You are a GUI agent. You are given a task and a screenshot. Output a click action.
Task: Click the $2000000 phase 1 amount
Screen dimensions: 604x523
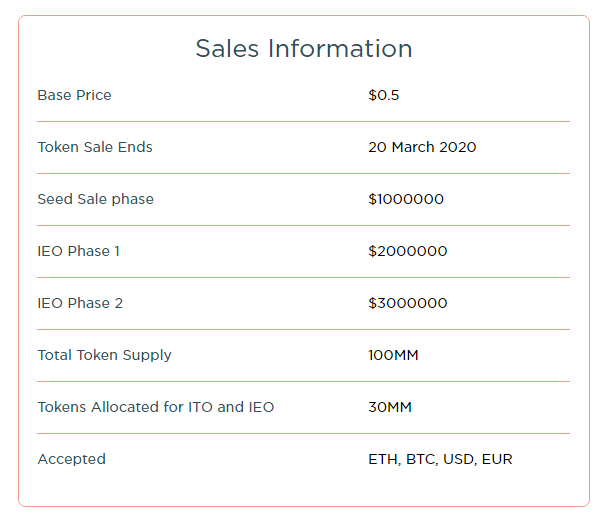click(408, 251)
